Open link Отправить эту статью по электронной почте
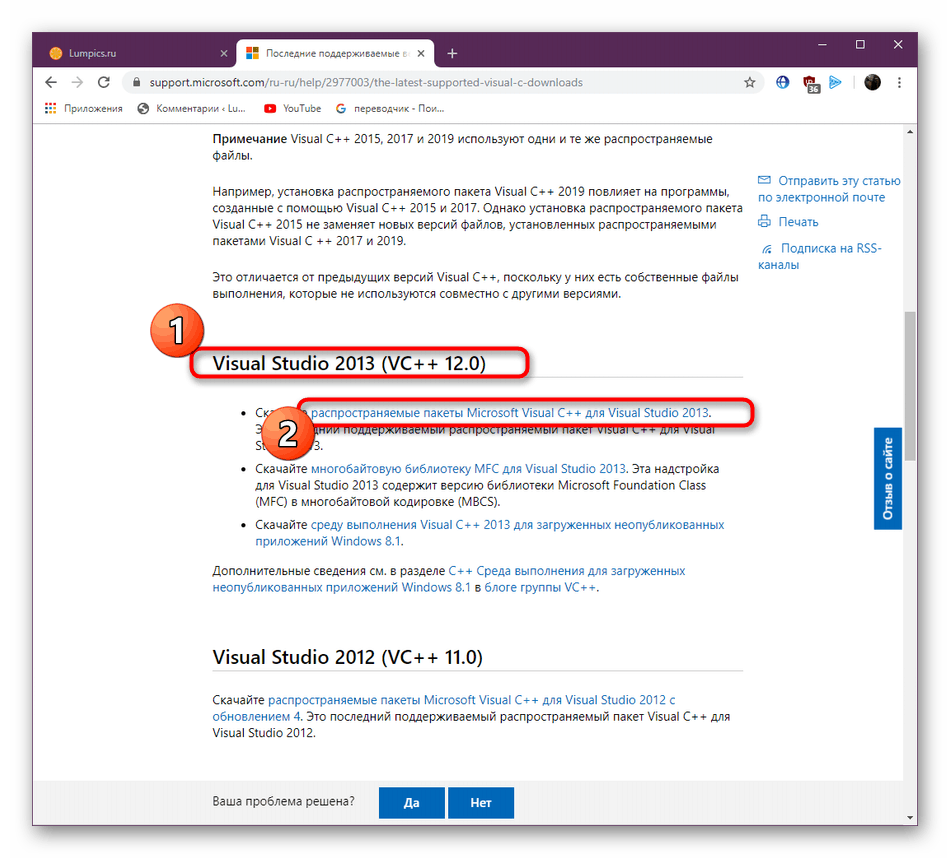The height and width of the screenshot is (858, 950). pos(829,189)
